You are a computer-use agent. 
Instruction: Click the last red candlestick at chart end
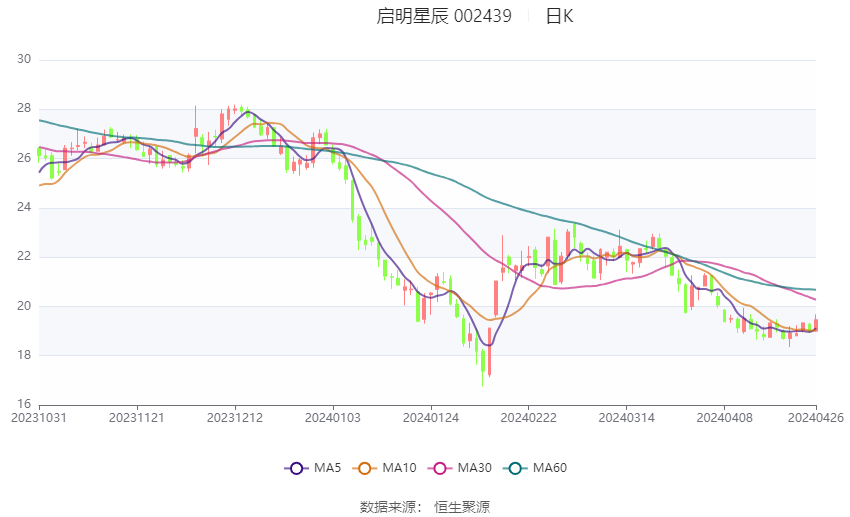[816, 324]
